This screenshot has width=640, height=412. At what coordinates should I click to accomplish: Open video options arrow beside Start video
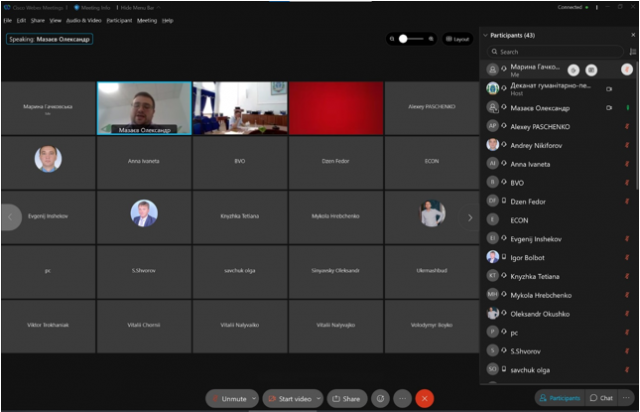click(318, 399)
